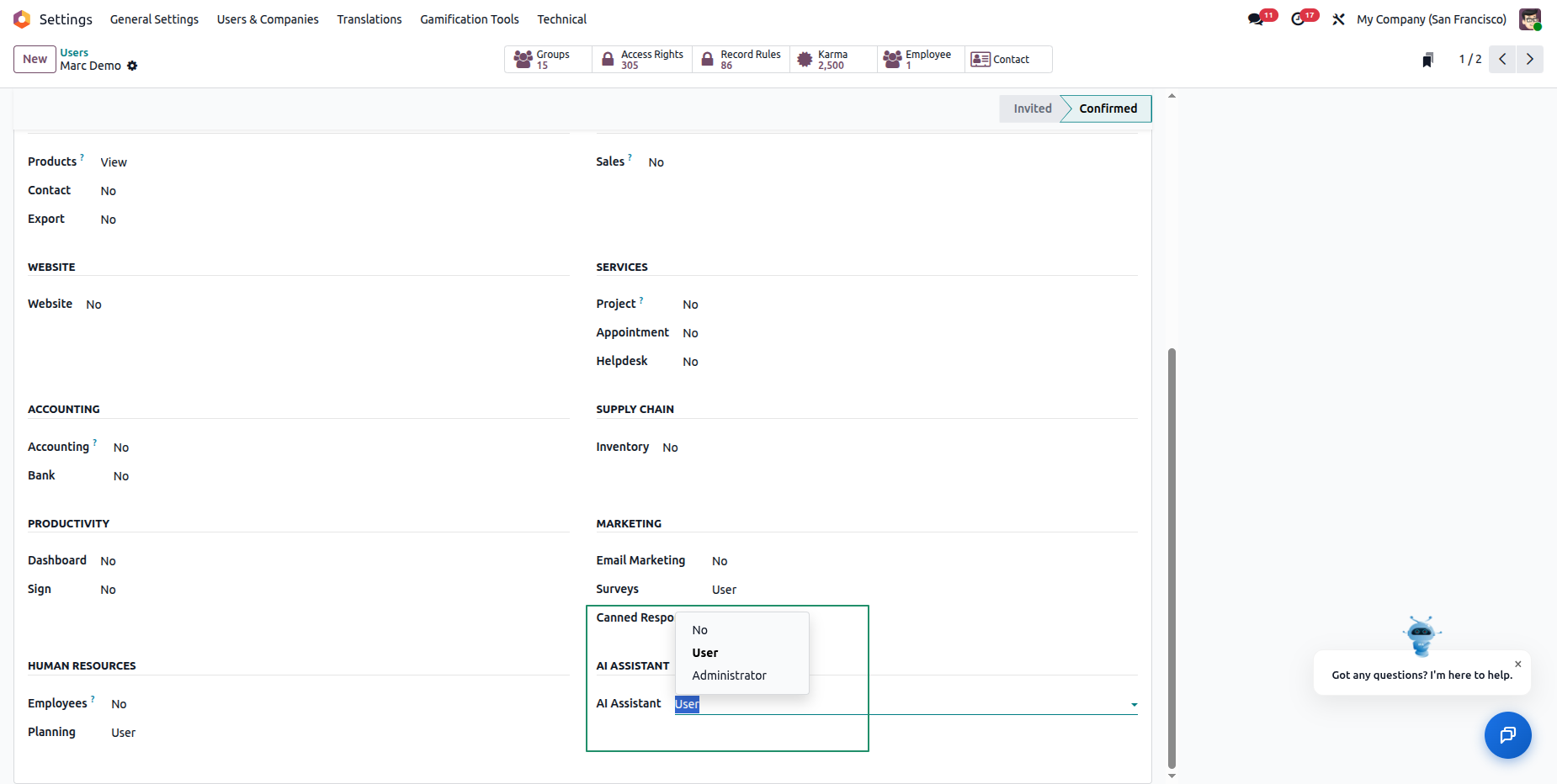
Task: Open the user avatar menu
Action: [x=1530, y=19]
